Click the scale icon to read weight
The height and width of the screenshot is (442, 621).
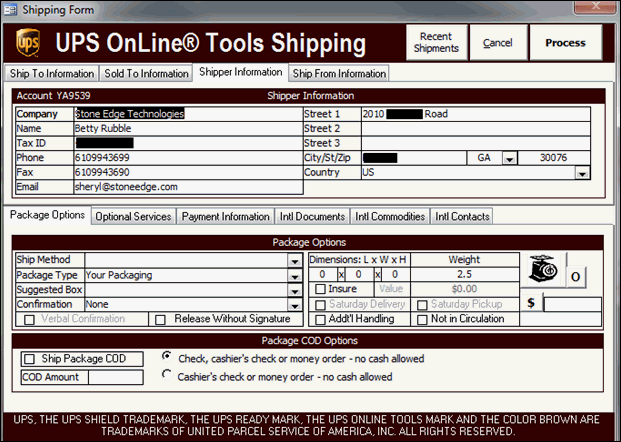(543, 269)
